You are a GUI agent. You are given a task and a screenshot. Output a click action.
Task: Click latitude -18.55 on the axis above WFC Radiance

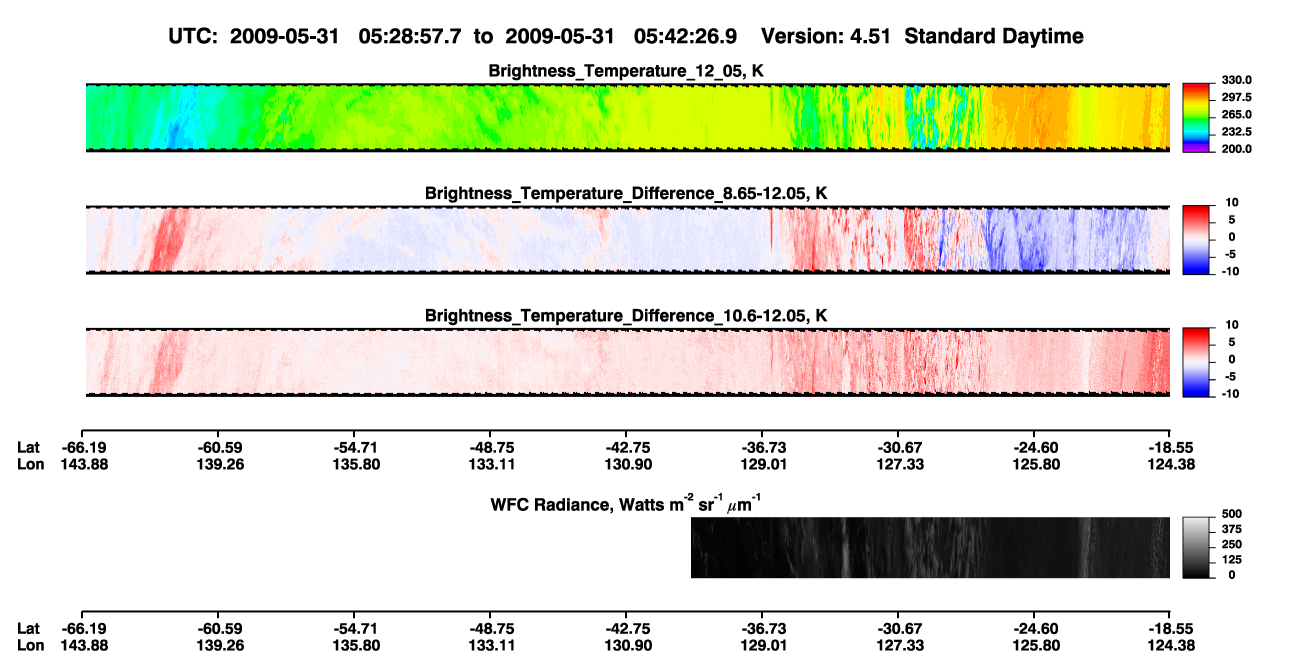(x=1170, y=448)
